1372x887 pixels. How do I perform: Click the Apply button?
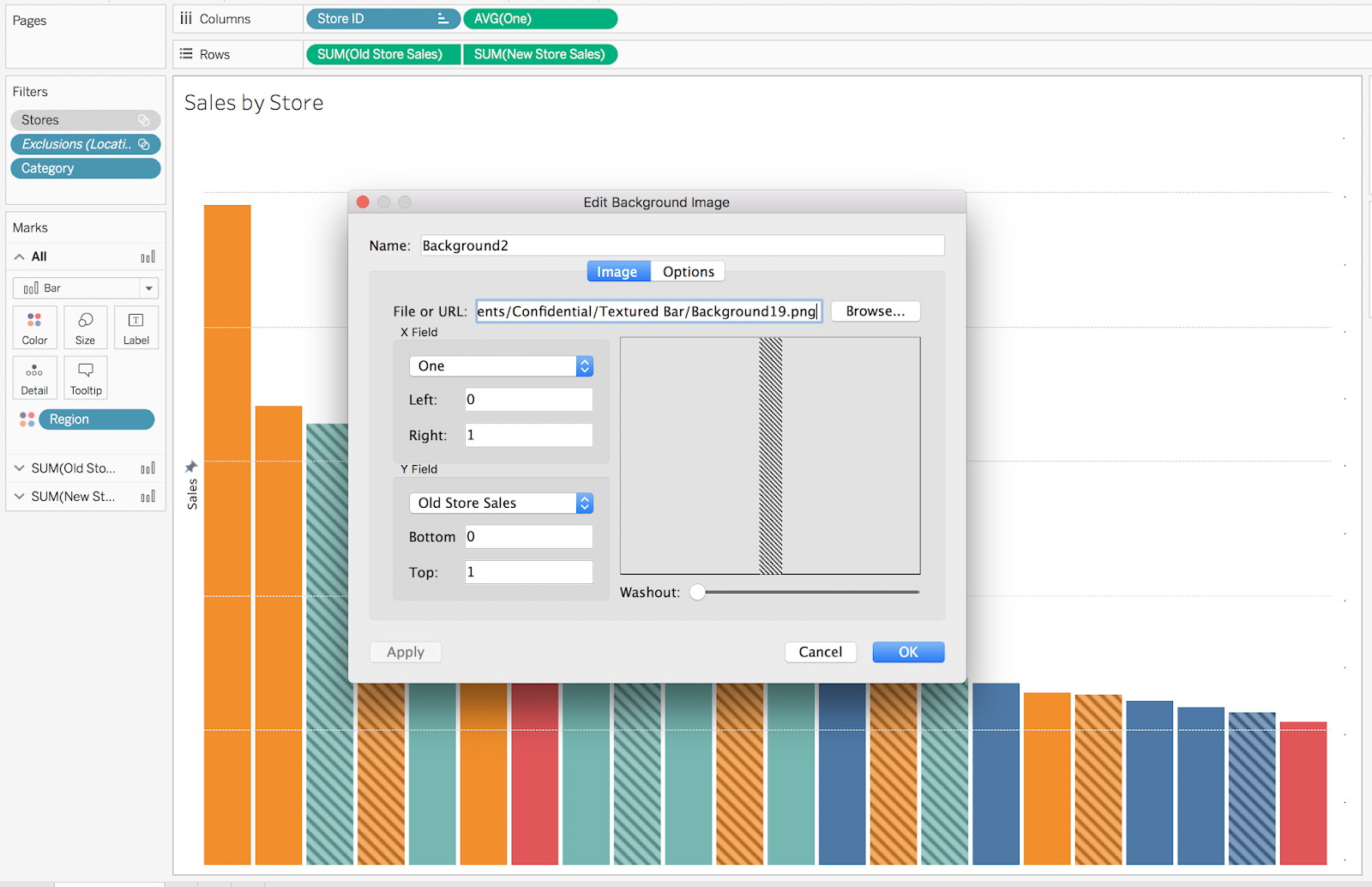(x=405, y=652)
